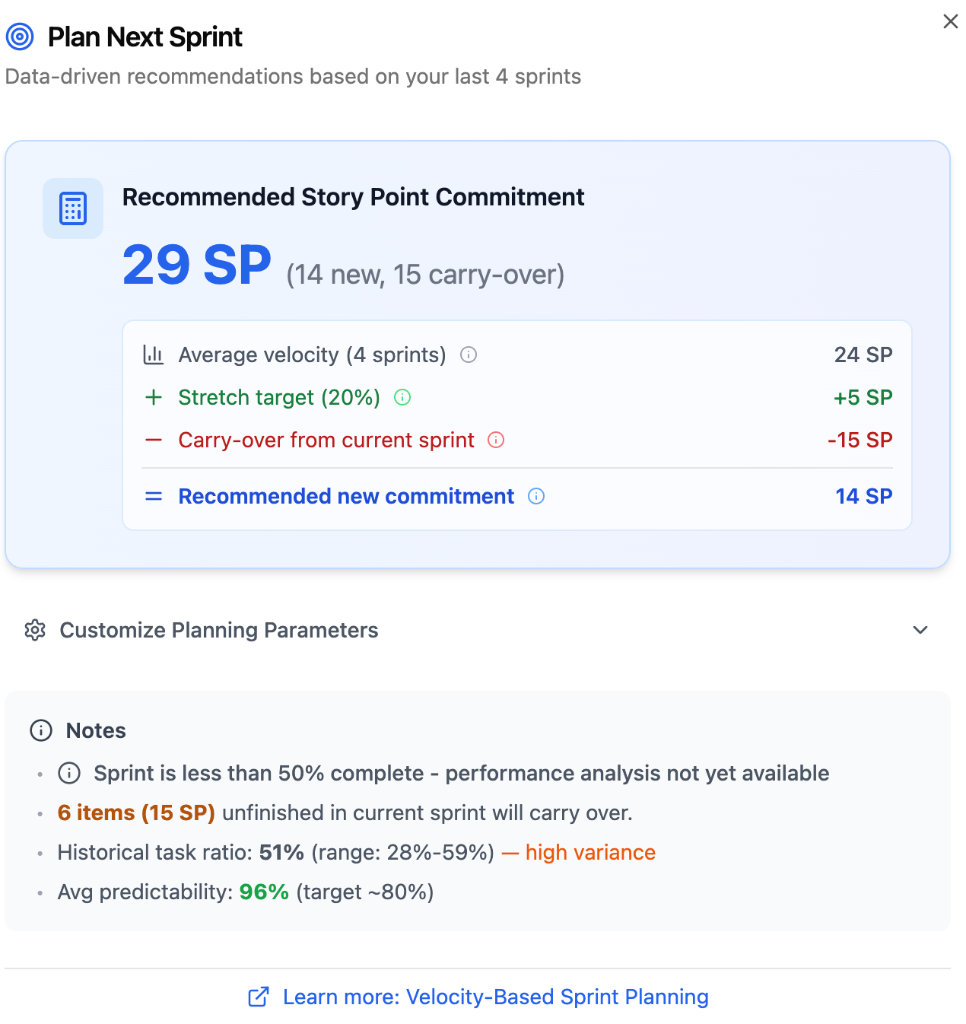
Task: Click the info icon beside Notes heading
Action: [41, 730]
